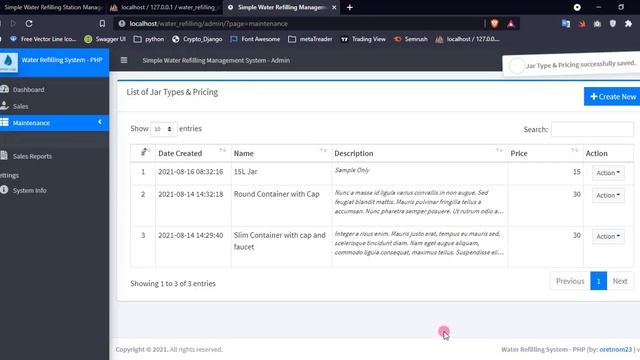640x360 pixels.
Task: Open System Info in the sidebar
Action: [29, 190]
